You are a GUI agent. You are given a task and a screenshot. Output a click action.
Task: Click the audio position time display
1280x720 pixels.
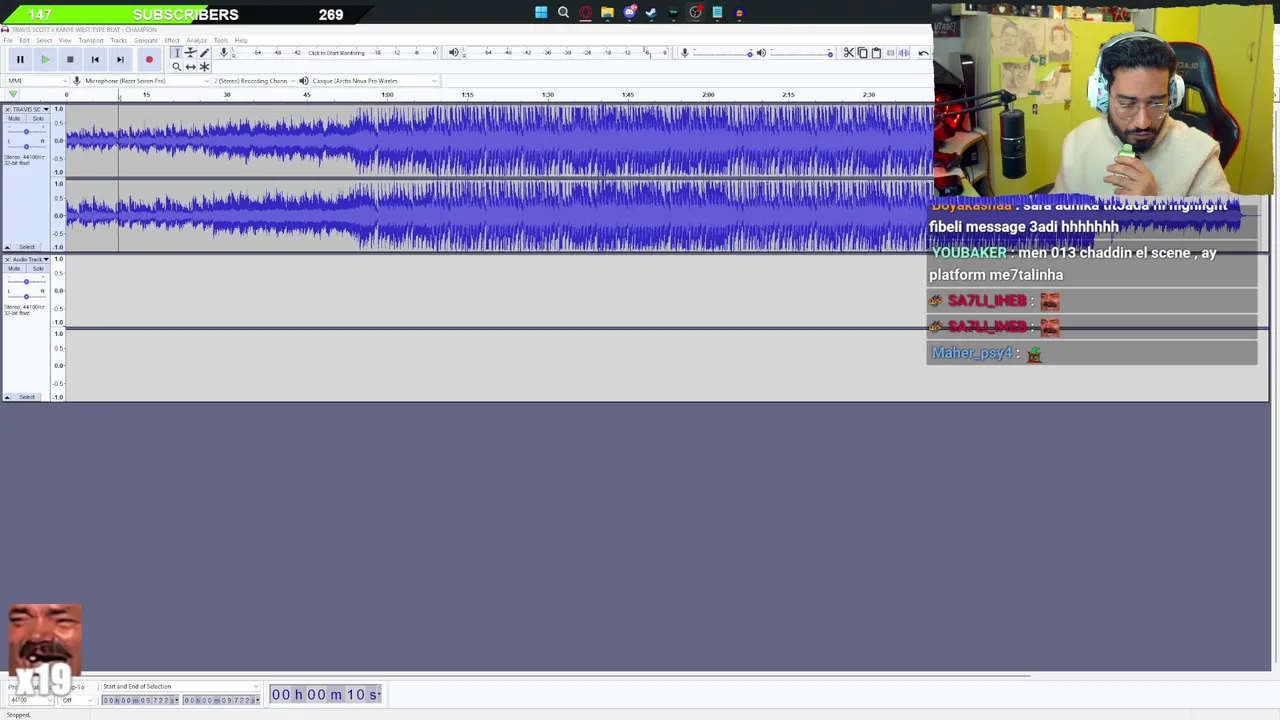click(326, 694)
